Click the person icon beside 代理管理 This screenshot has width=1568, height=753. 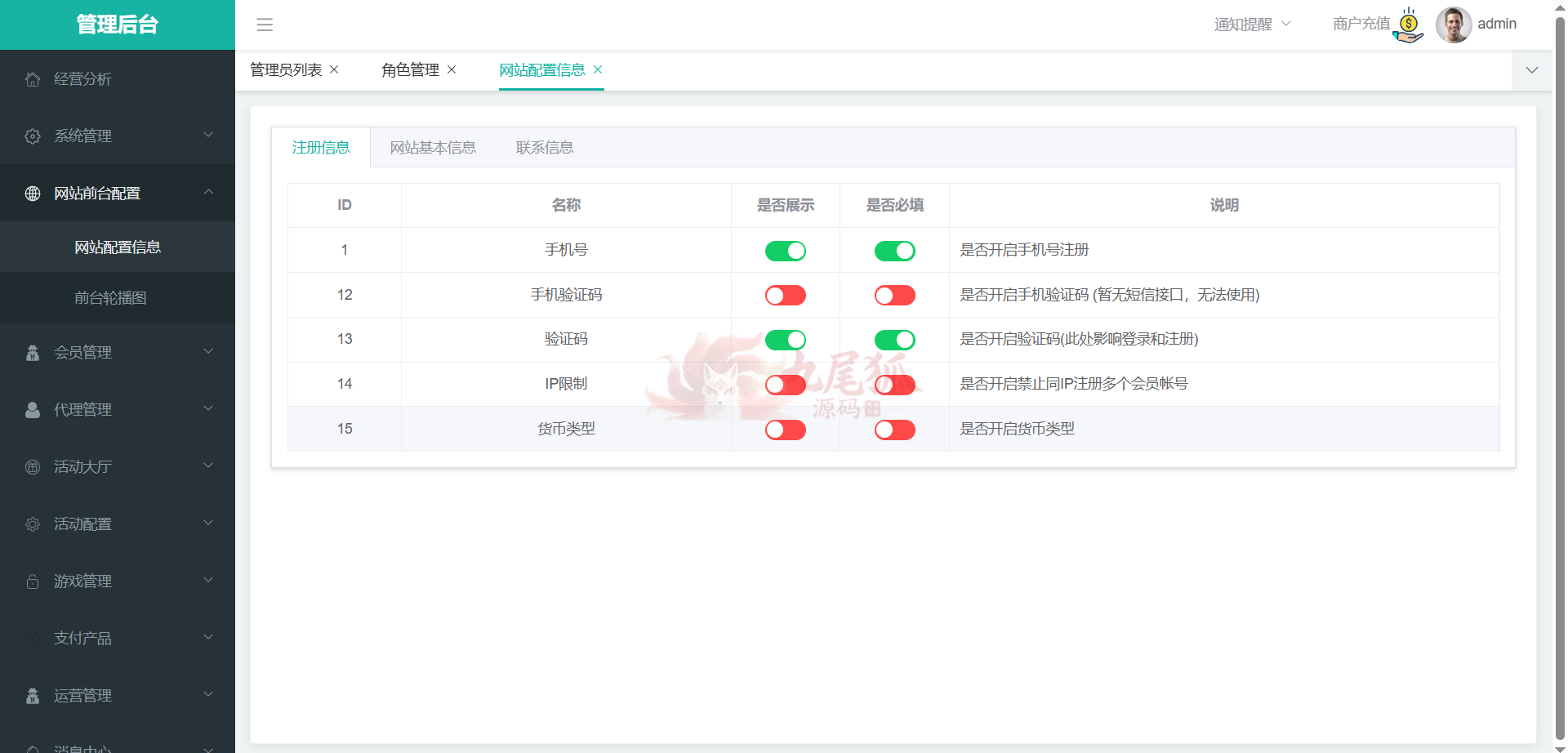(33, 410)
